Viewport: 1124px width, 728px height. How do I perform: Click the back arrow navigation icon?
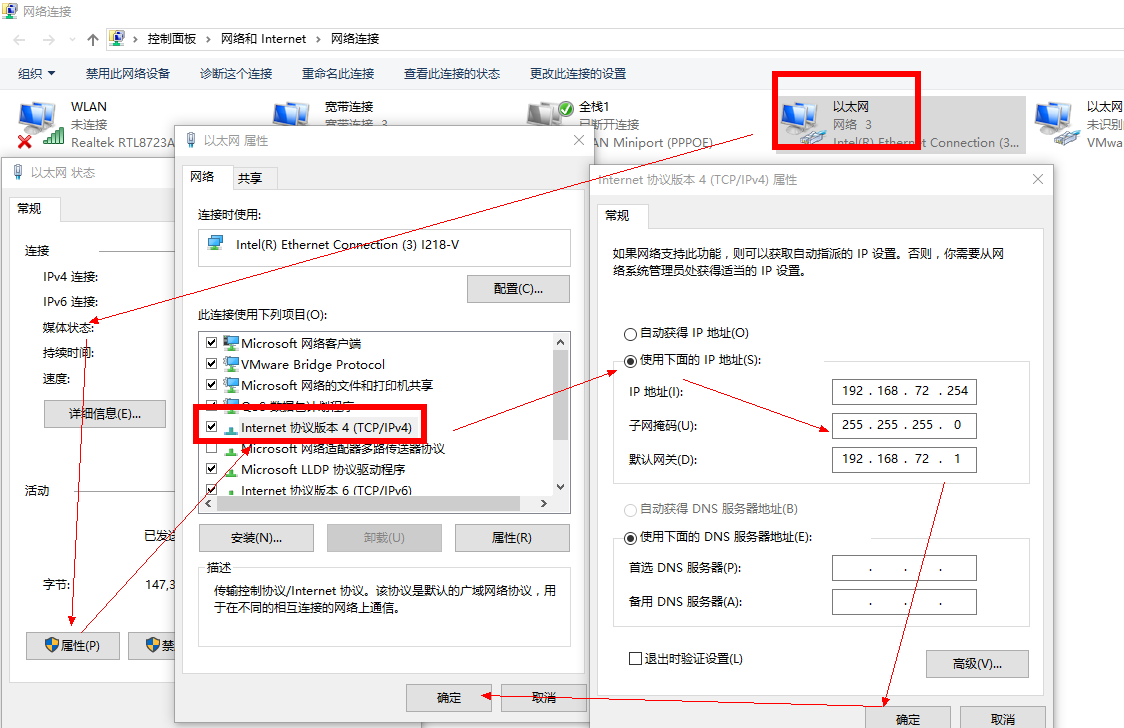coord(21,39)
